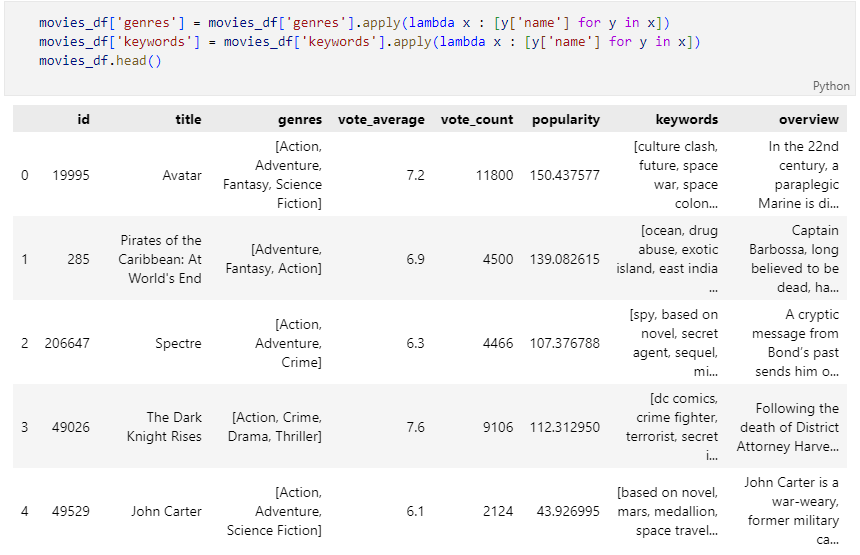The width and height of the screenshot is (860, 555).
Task: Click the 'vote_average' column header
Action: [x=381, y=120]
